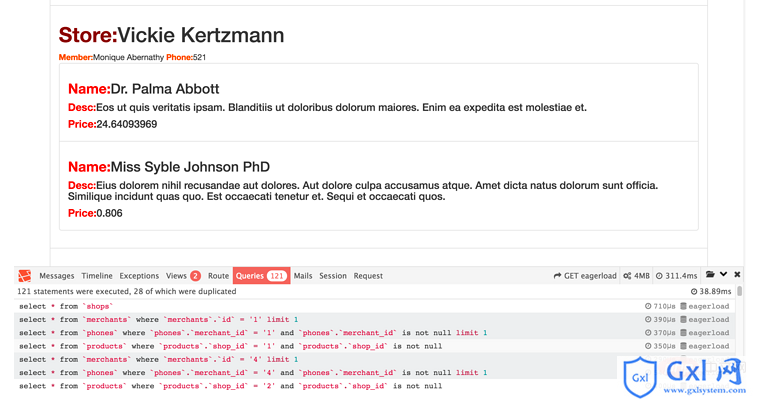757x400 pixels.
Task: Minimize the debugbar with the chevron icon
Action: [x=723, y=275]
